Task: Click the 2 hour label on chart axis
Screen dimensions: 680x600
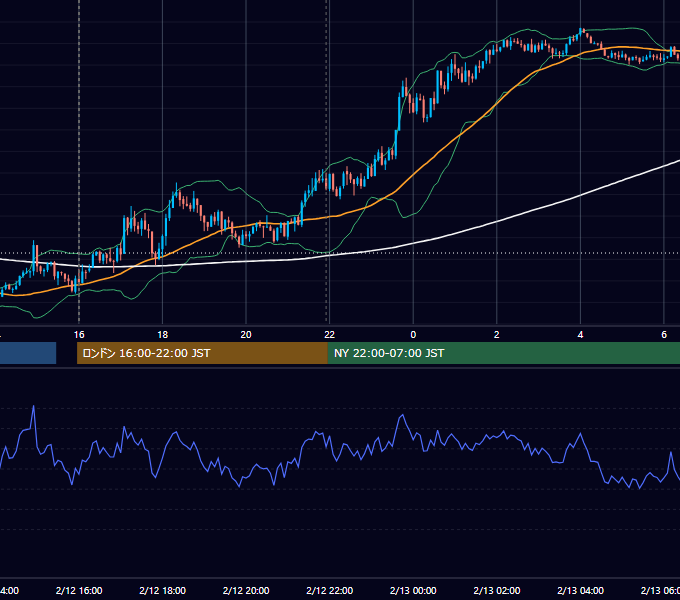Action: (497, 335)
